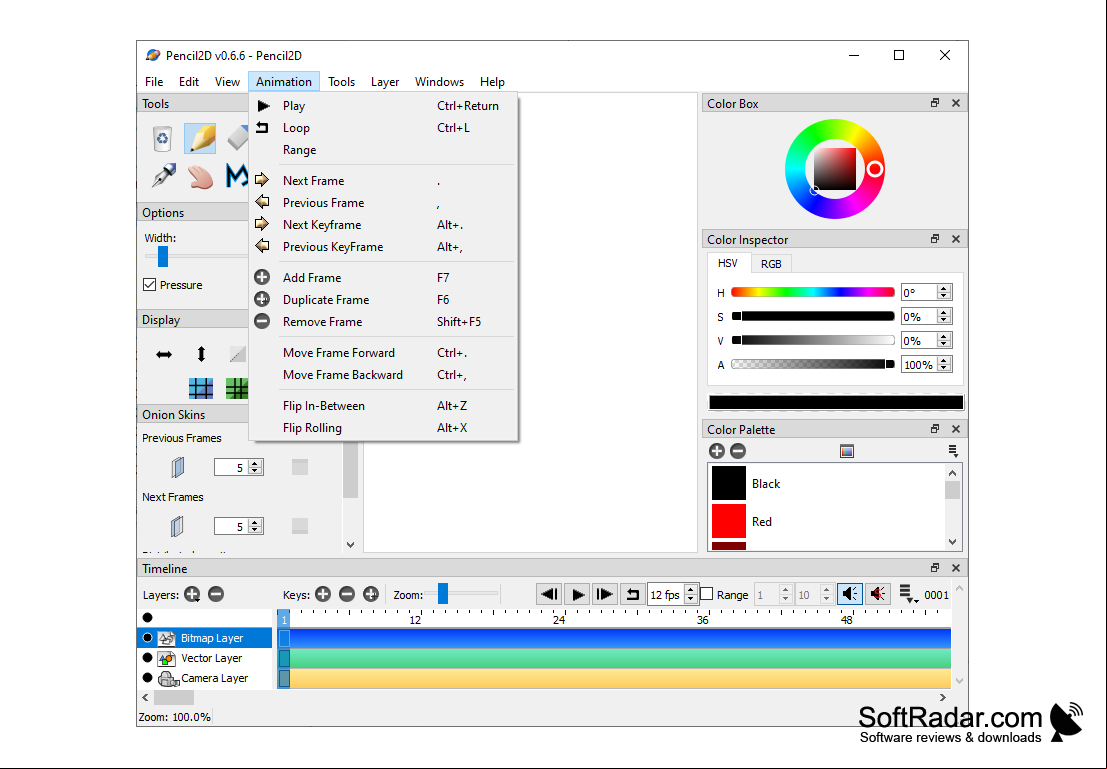Click the Hue value input field
The height and width of the screenshot is (769, 1107).
click(919, 292)
